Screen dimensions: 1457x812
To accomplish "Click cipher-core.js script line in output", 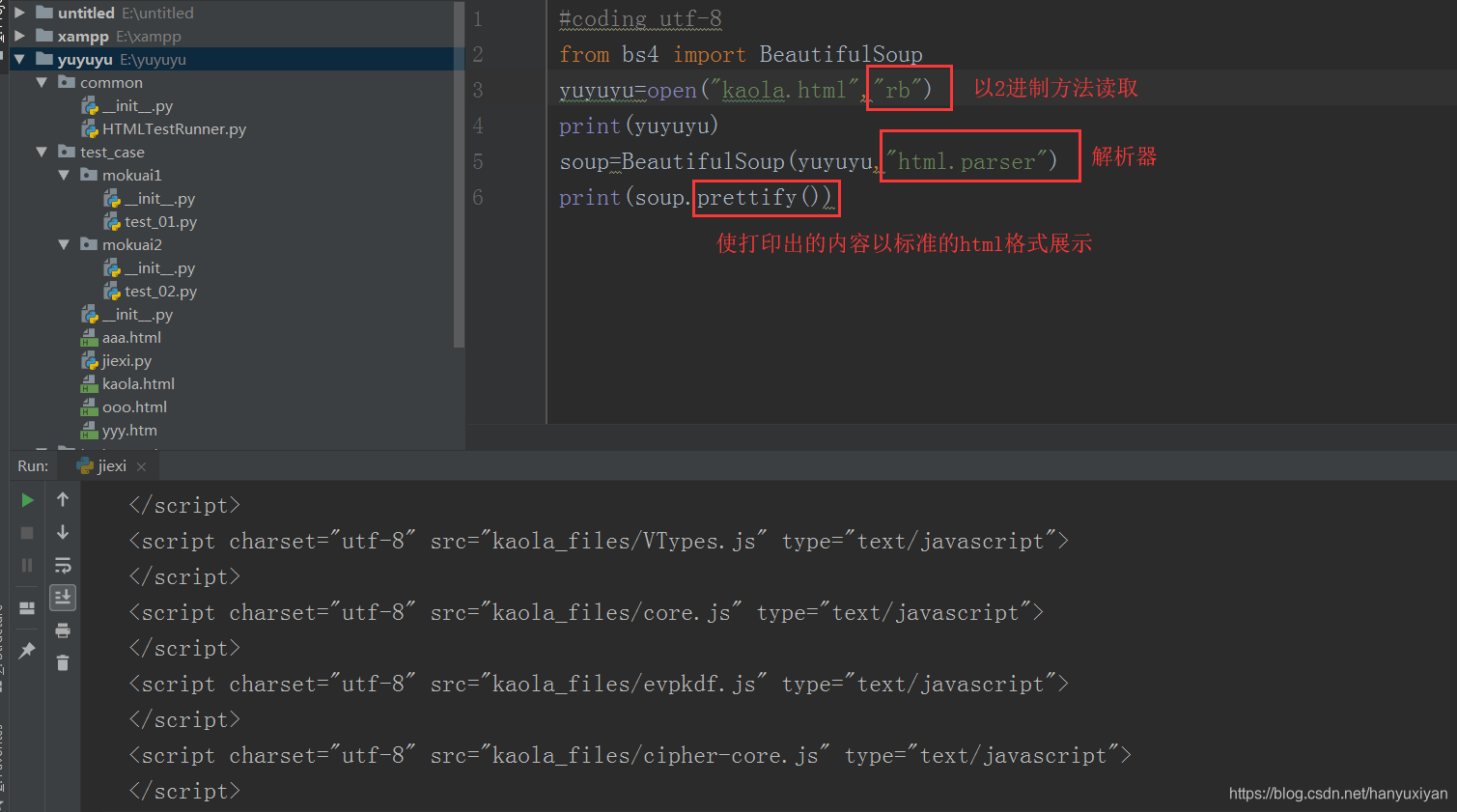I will [x=630, y=755].
